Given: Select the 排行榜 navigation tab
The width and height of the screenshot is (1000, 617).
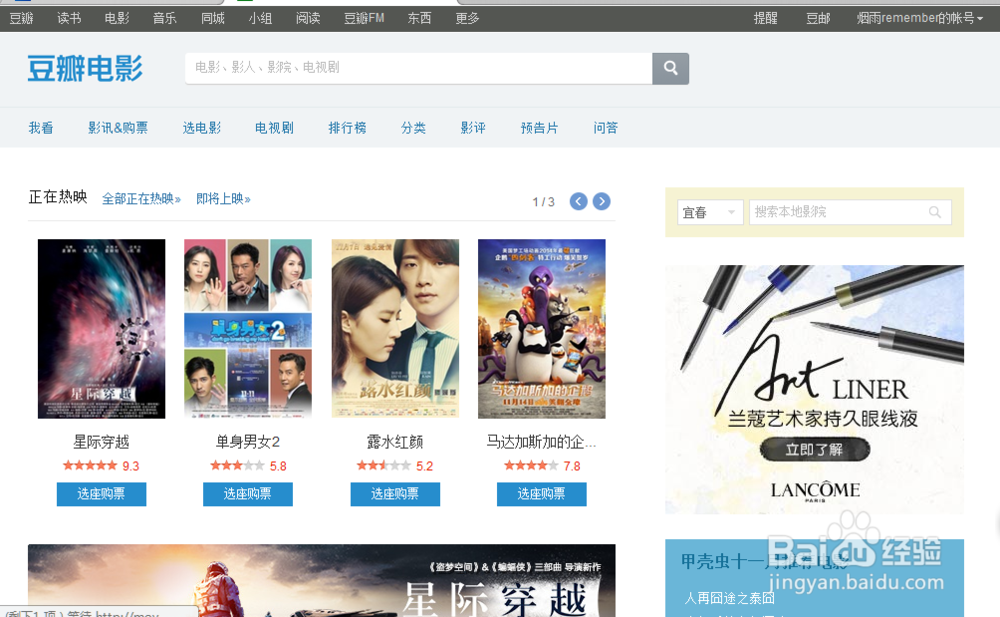Looking at the screenshot, I should tap(347, 128).
